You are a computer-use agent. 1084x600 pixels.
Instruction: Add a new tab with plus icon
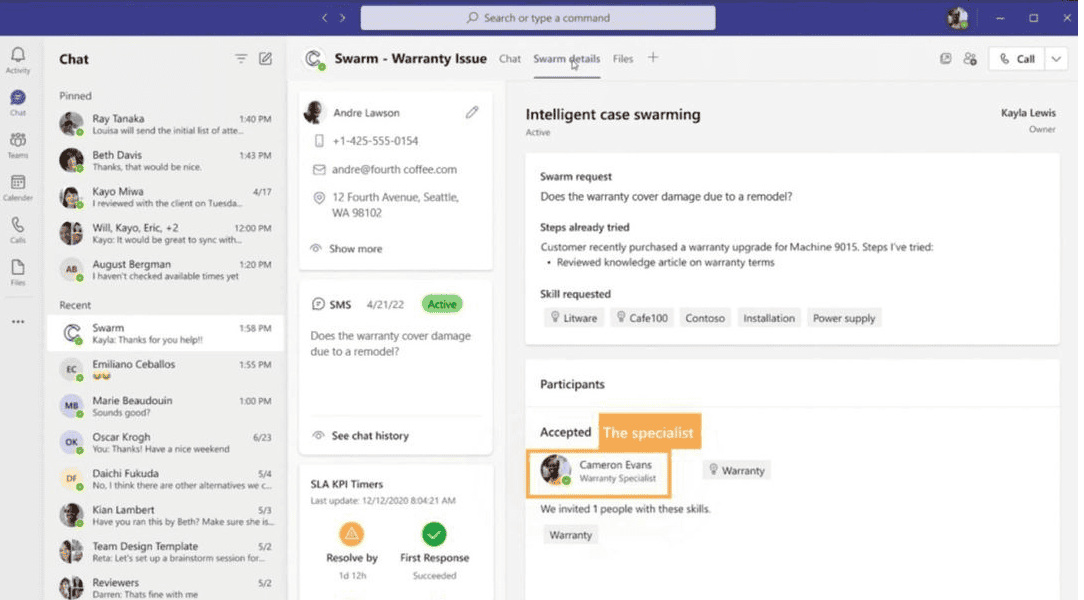(653, 58)
